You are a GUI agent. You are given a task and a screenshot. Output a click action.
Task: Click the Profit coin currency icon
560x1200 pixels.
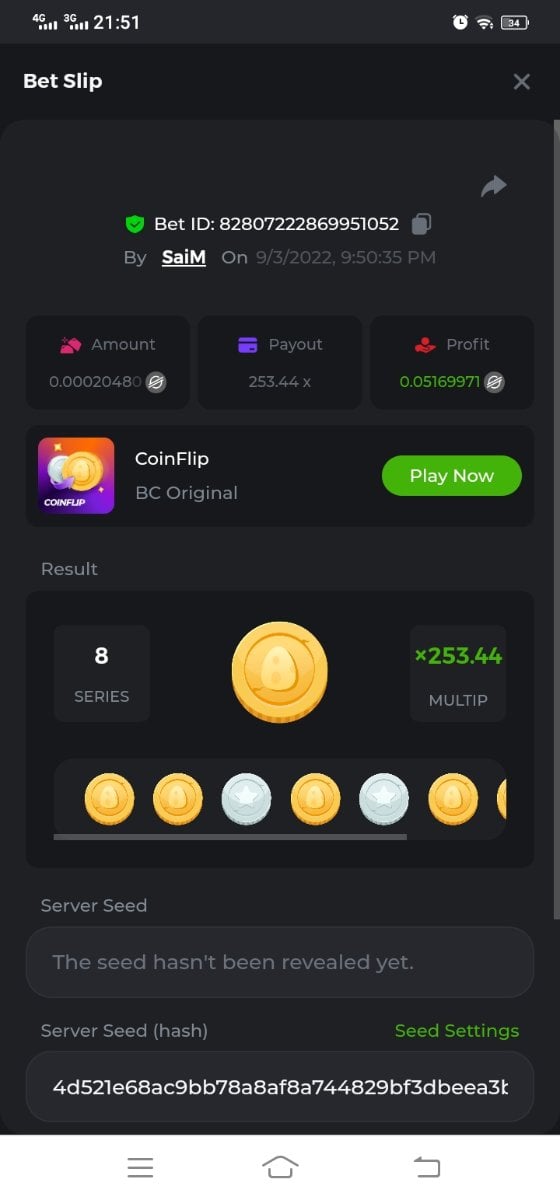[494, 381]
